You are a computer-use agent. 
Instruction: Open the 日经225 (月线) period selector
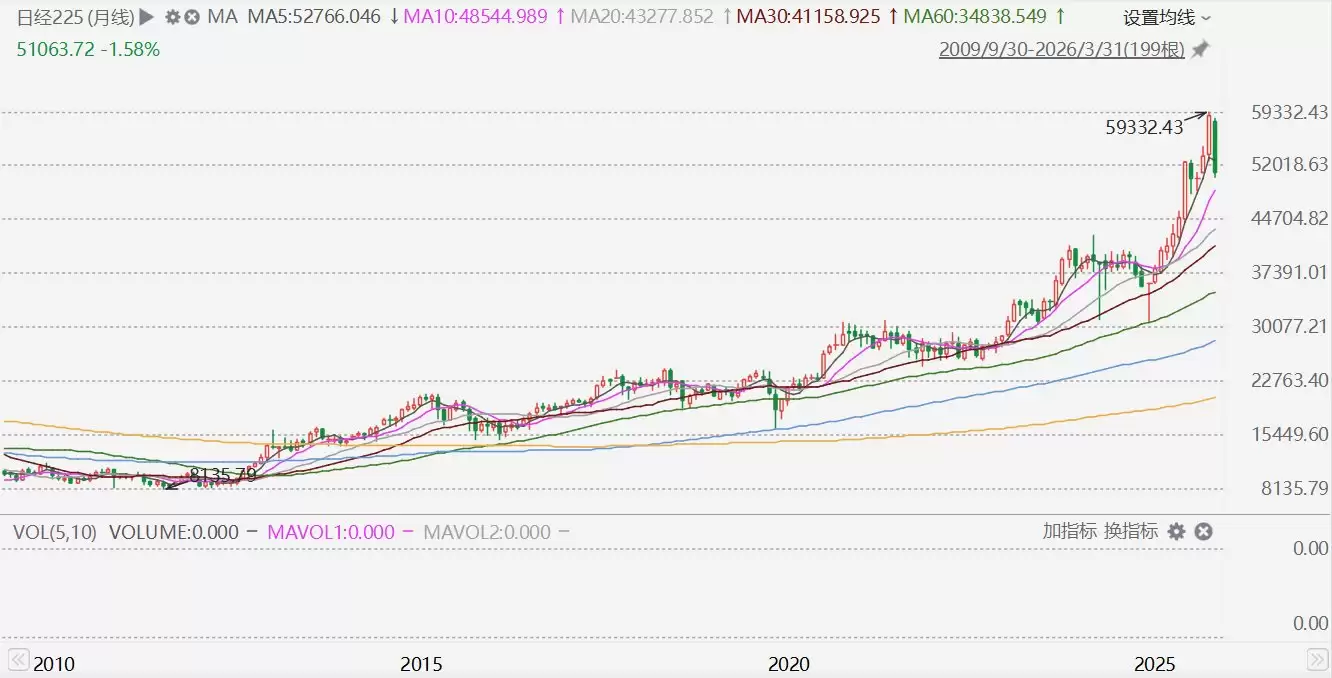pos(68,17)
